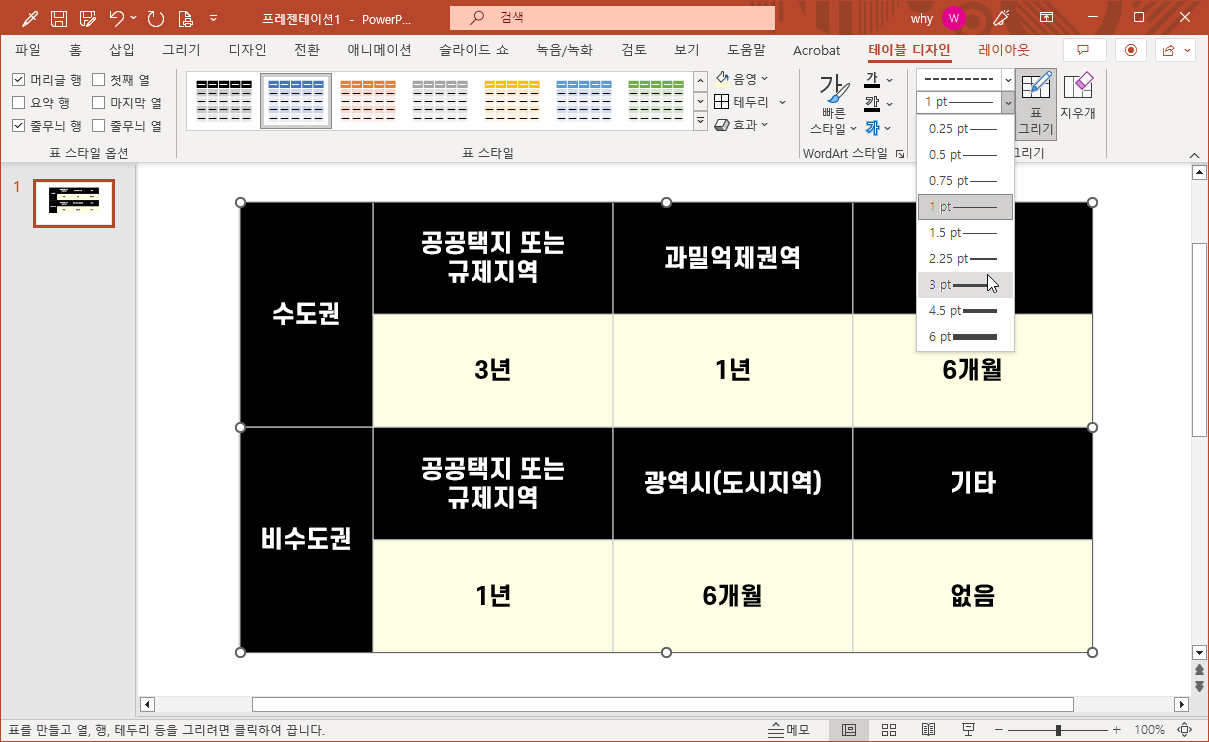Collapse the pen weight 1 pt dropdown
This screenshot has width=1209, height=742.
coord(1008,102)
